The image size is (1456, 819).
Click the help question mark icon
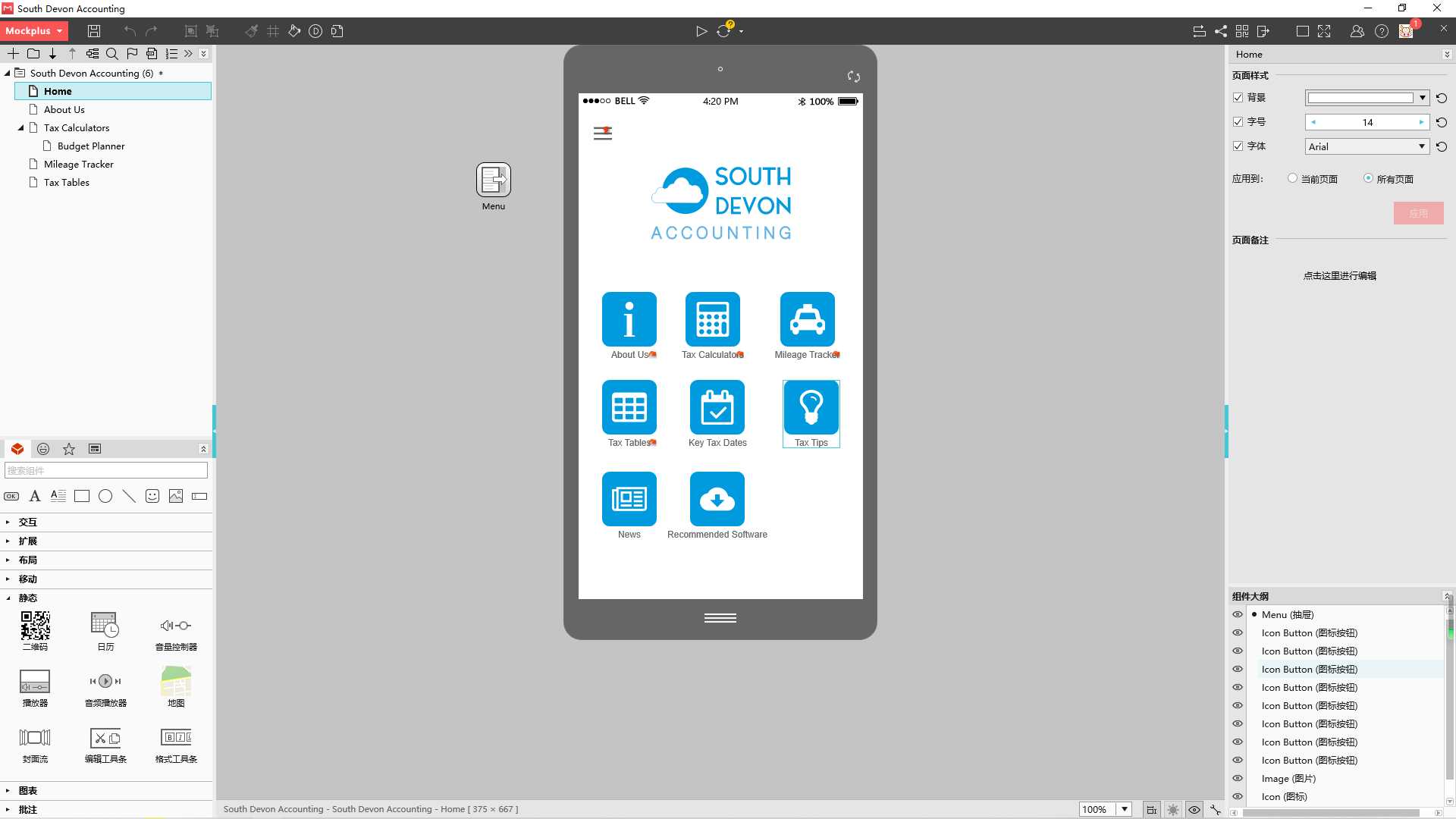(x=1382, y=31)
